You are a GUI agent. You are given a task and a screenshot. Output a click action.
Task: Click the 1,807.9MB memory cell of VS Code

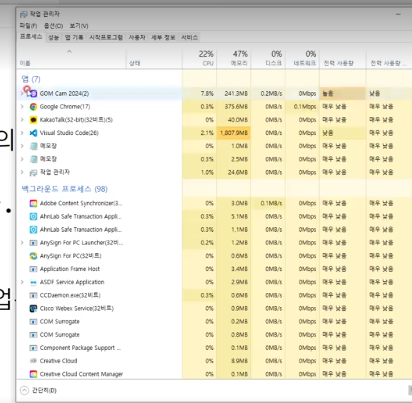[234, 133]
